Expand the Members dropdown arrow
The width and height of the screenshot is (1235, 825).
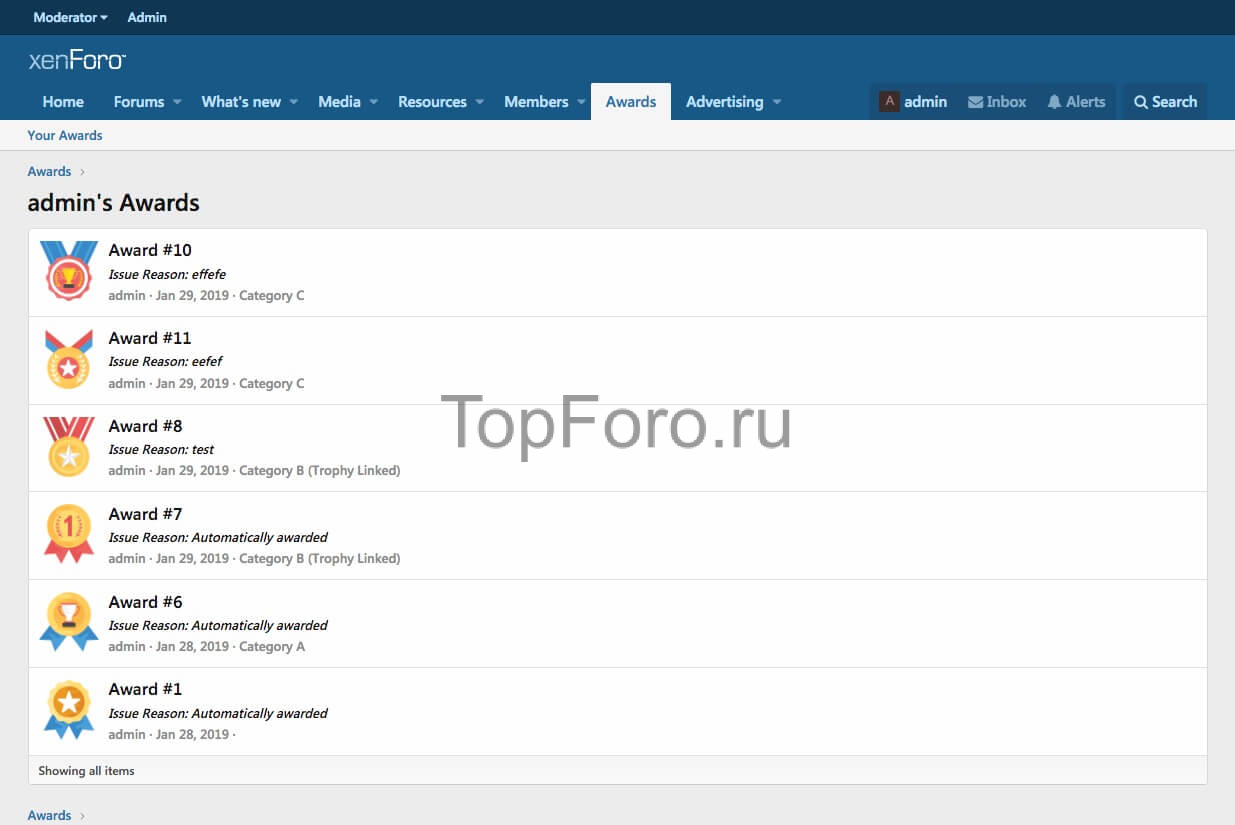[581, 102]
